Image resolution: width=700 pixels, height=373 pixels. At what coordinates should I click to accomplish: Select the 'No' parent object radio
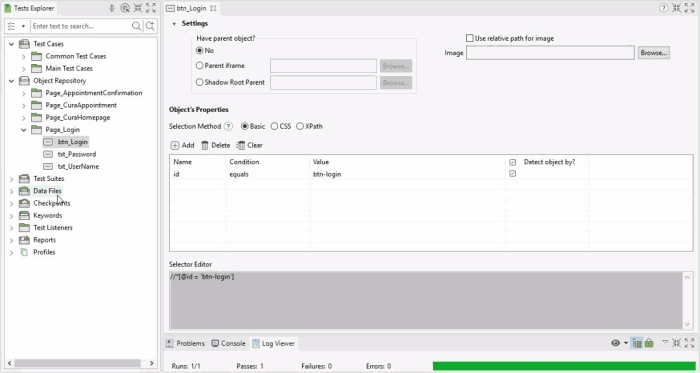pos(200,50)
